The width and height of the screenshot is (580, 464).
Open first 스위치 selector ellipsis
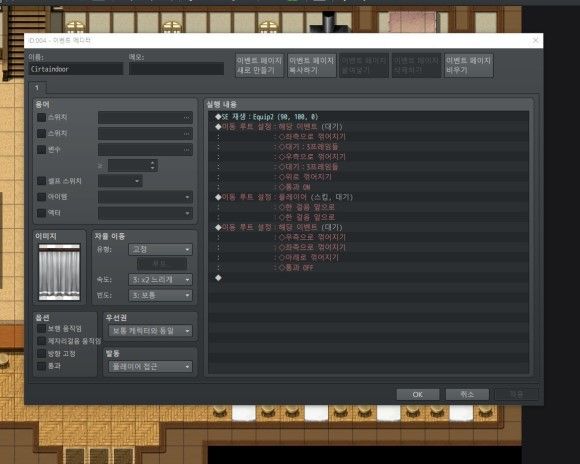[187, 118]
